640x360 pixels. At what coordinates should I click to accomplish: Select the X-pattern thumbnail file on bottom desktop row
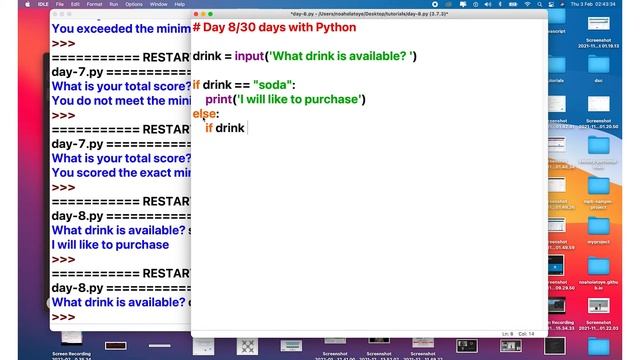coord(247,347)
